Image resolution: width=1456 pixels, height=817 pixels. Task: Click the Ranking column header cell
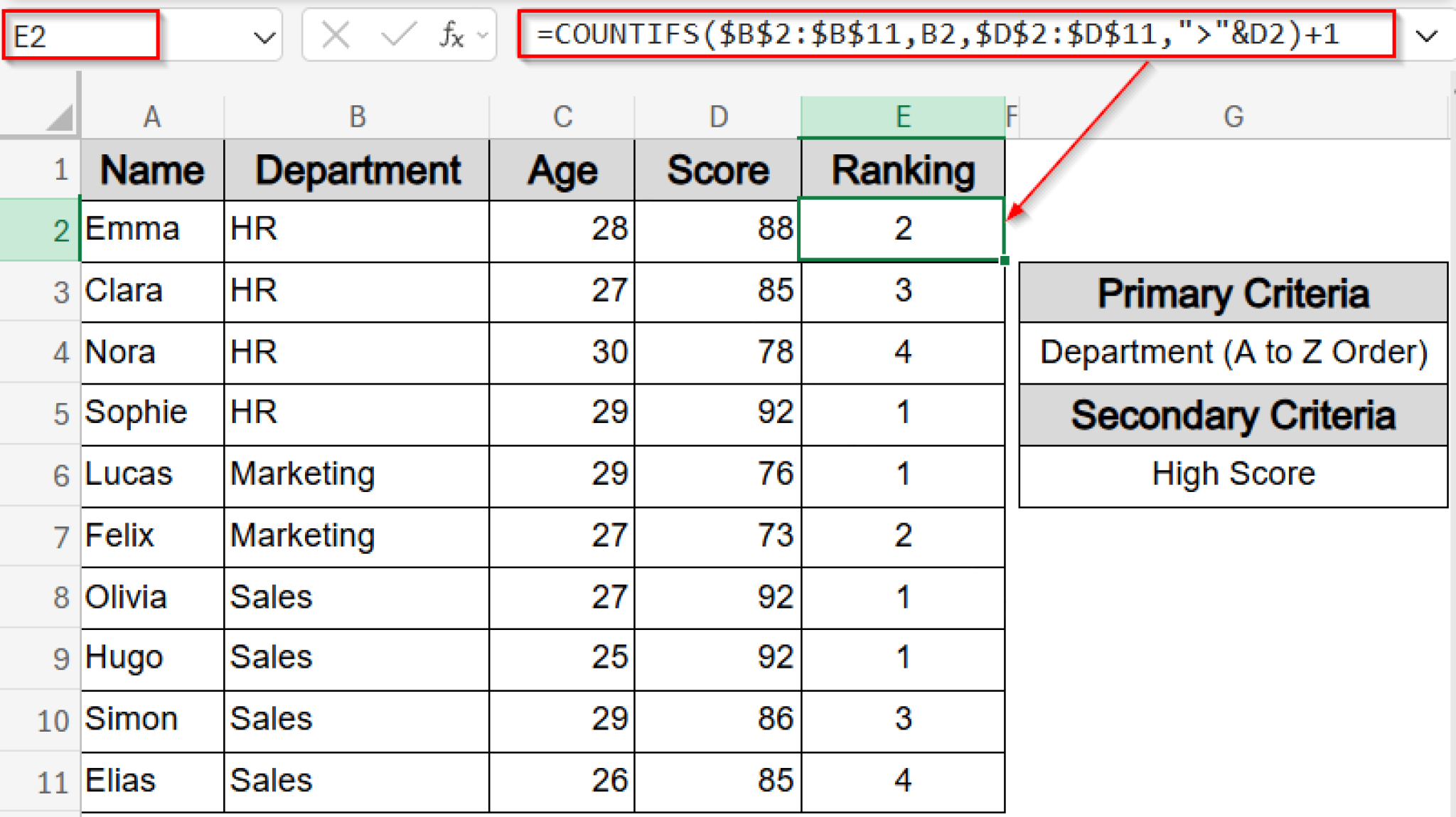pyautogui.click(x=903, y=169)
